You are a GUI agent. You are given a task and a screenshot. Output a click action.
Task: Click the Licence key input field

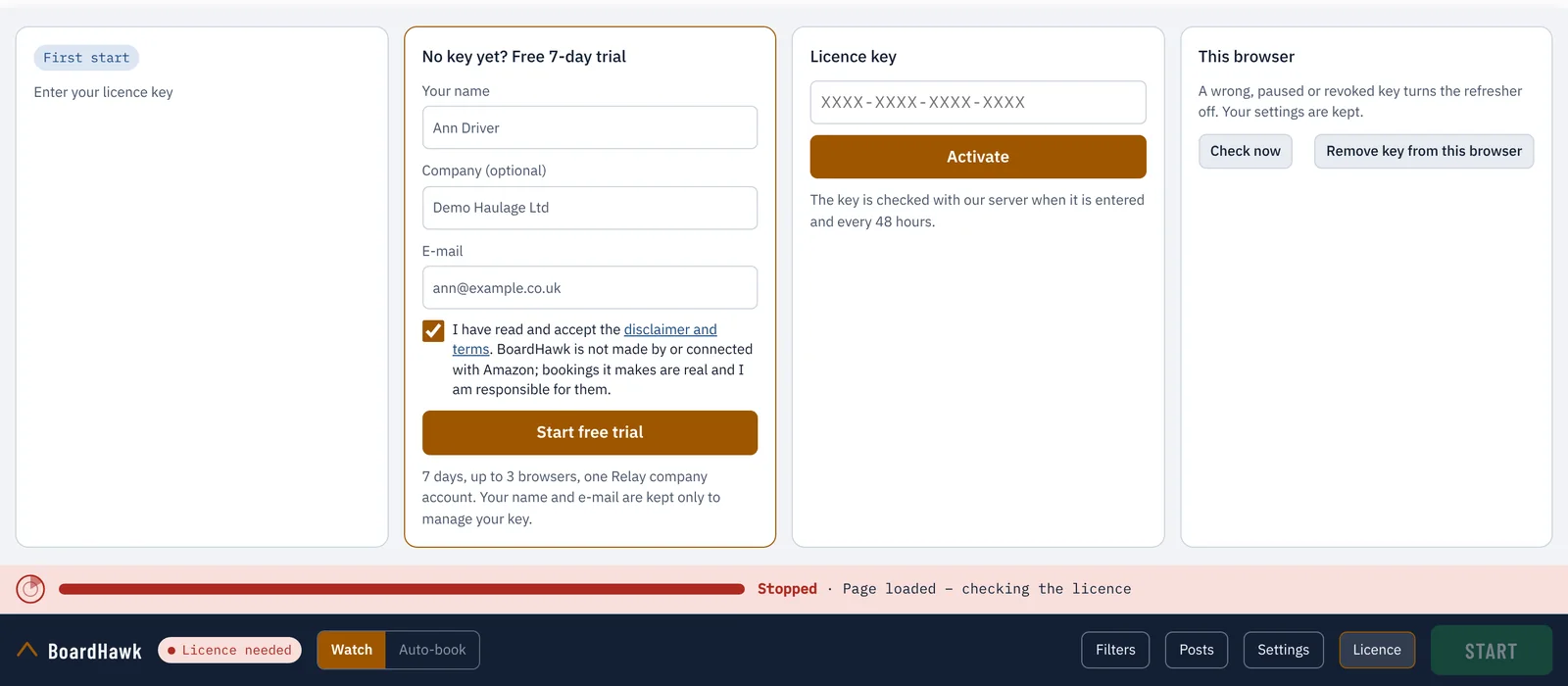(978, 102)
